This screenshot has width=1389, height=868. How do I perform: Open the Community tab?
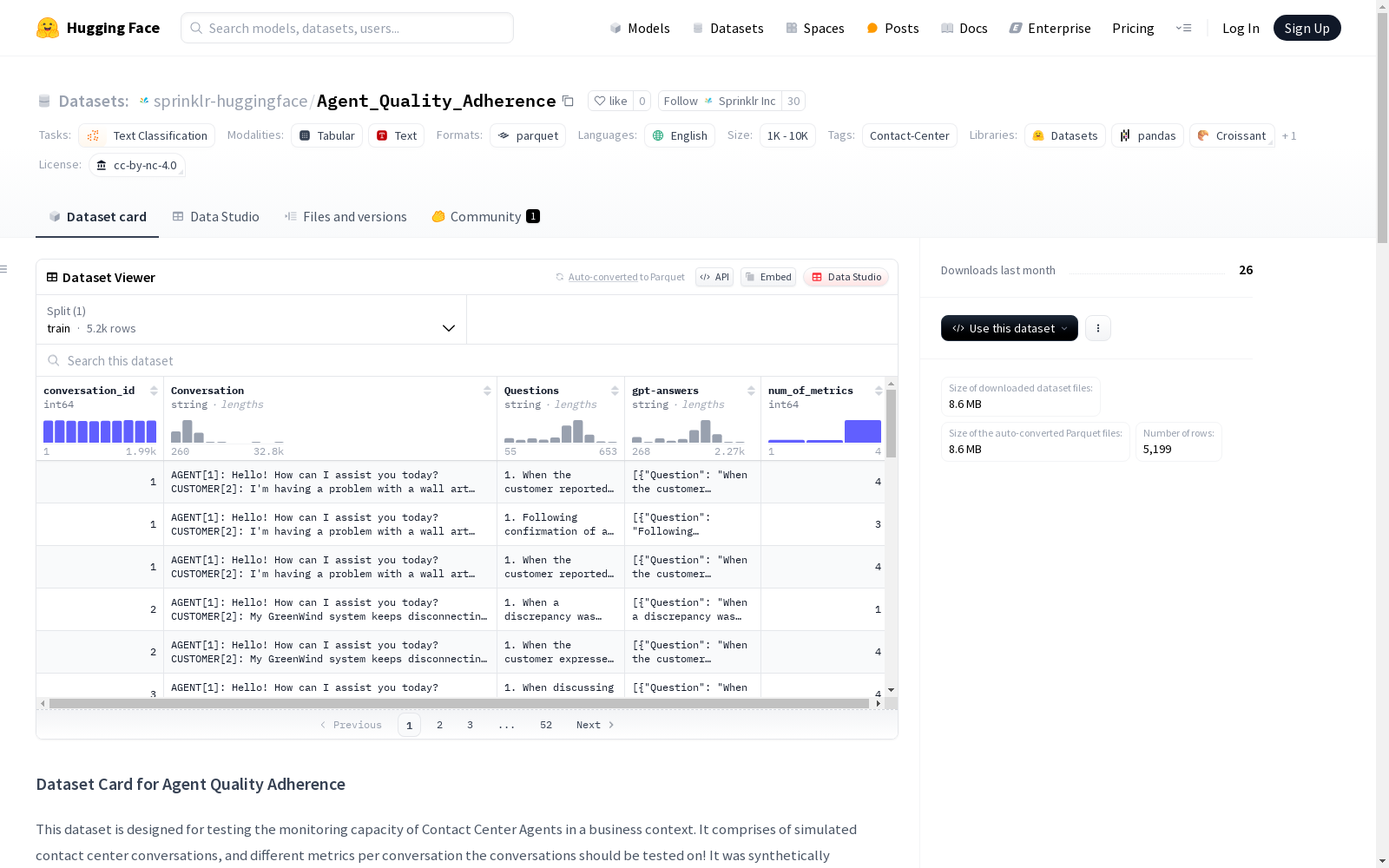[x=485, y=217]
